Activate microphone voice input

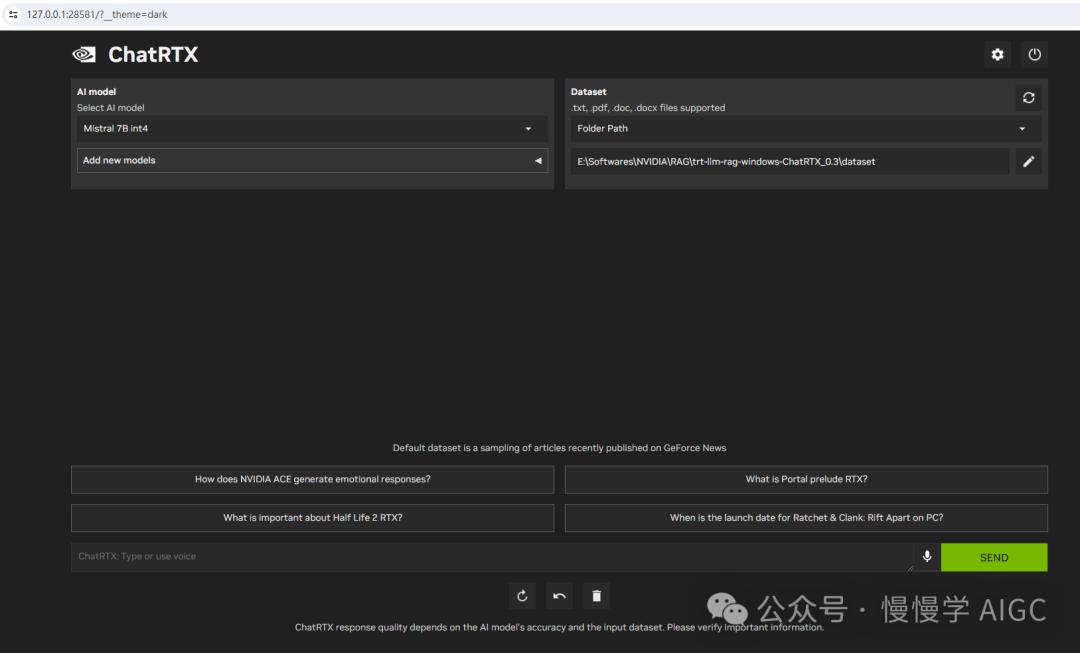(x=927, y=557)
